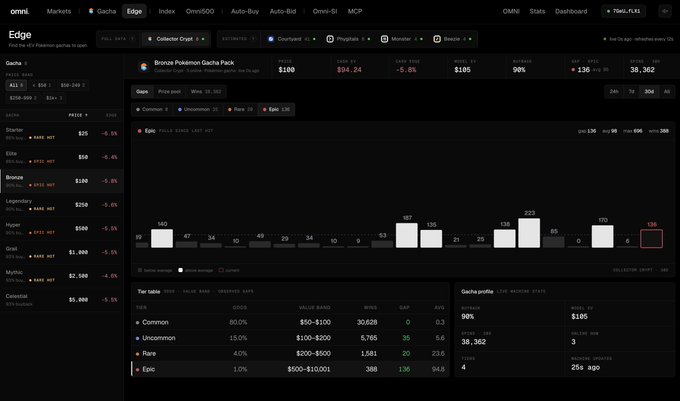
Task: Select the Bronze gacha row
Action: (62, 181)
